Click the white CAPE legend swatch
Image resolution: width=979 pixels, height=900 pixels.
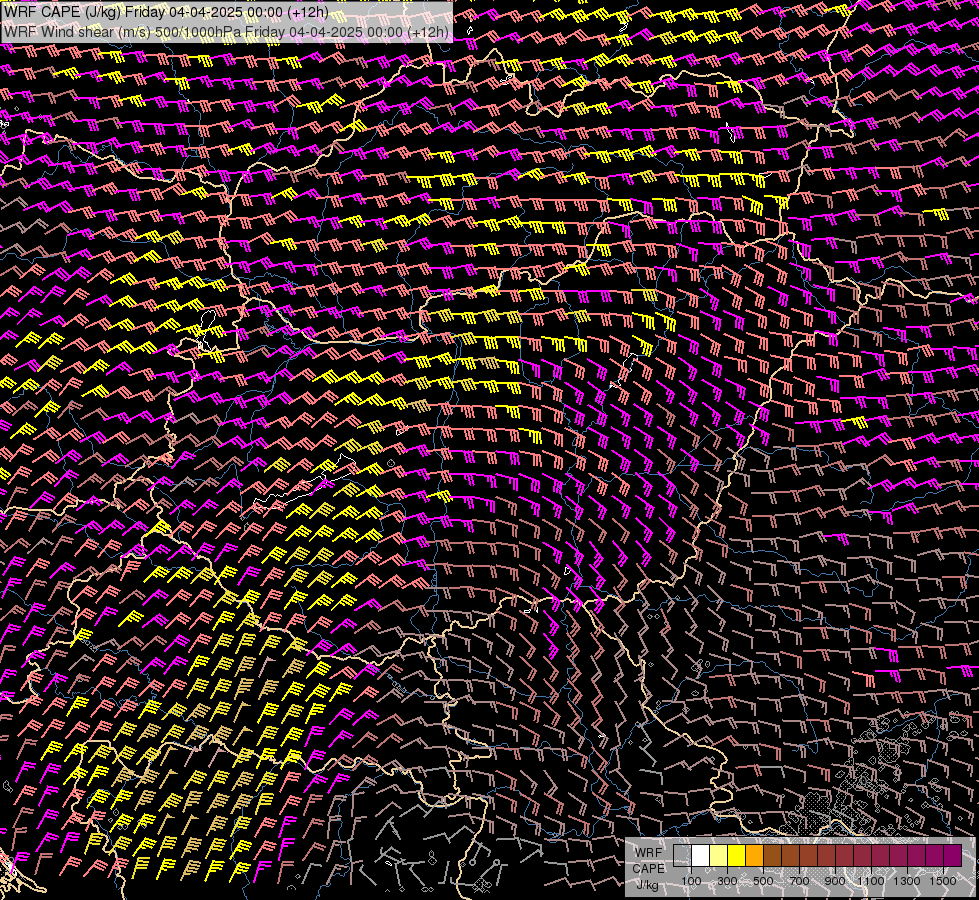(700, 855)
